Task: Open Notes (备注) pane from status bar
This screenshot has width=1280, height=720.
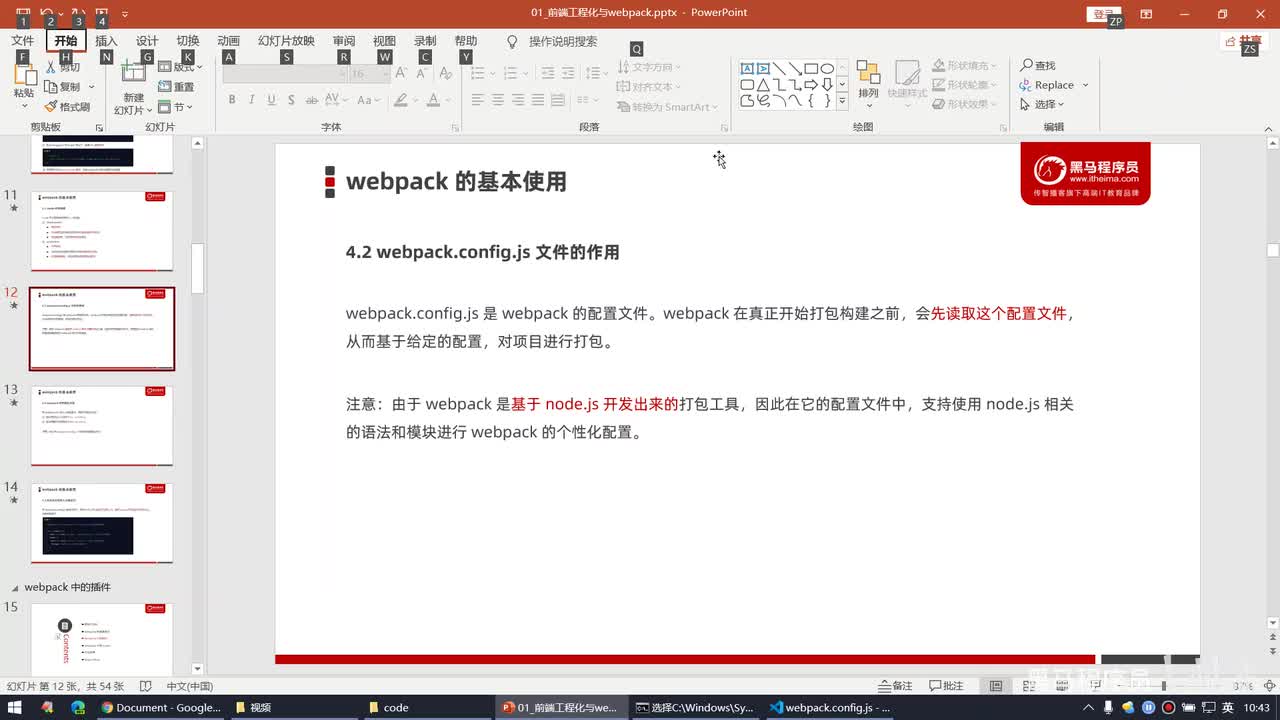Action: [896, 686]
